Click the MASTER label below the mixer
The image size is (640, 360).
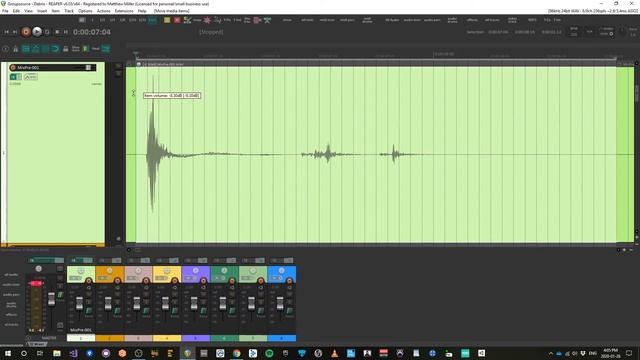click(x=49, y=338)
